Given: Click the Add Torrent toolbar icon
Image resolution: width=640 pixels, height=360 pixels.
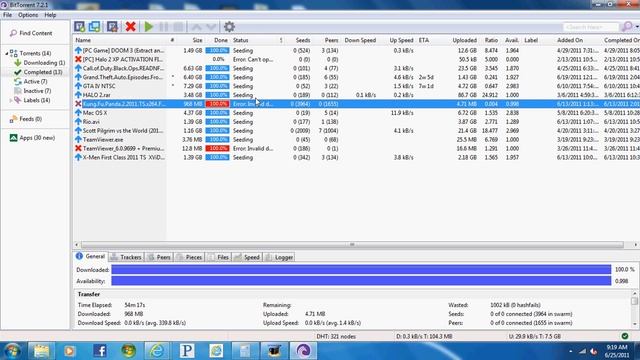Looking at the screenshot, I should coord(80,27).
